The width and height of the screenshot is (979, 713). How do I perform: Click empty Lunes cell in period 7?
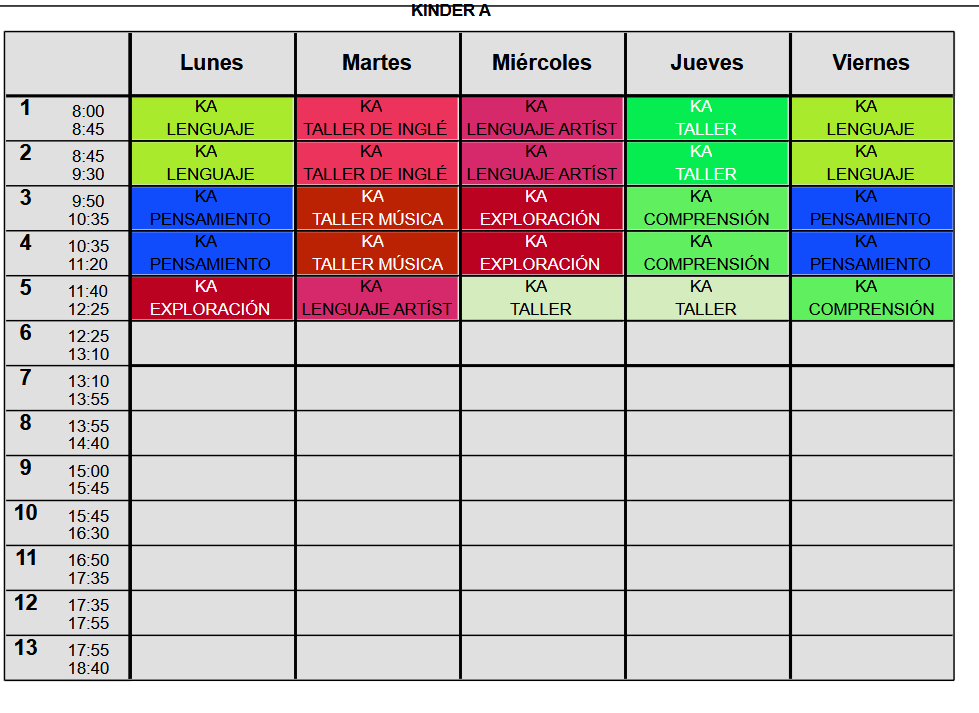point(212,388)
